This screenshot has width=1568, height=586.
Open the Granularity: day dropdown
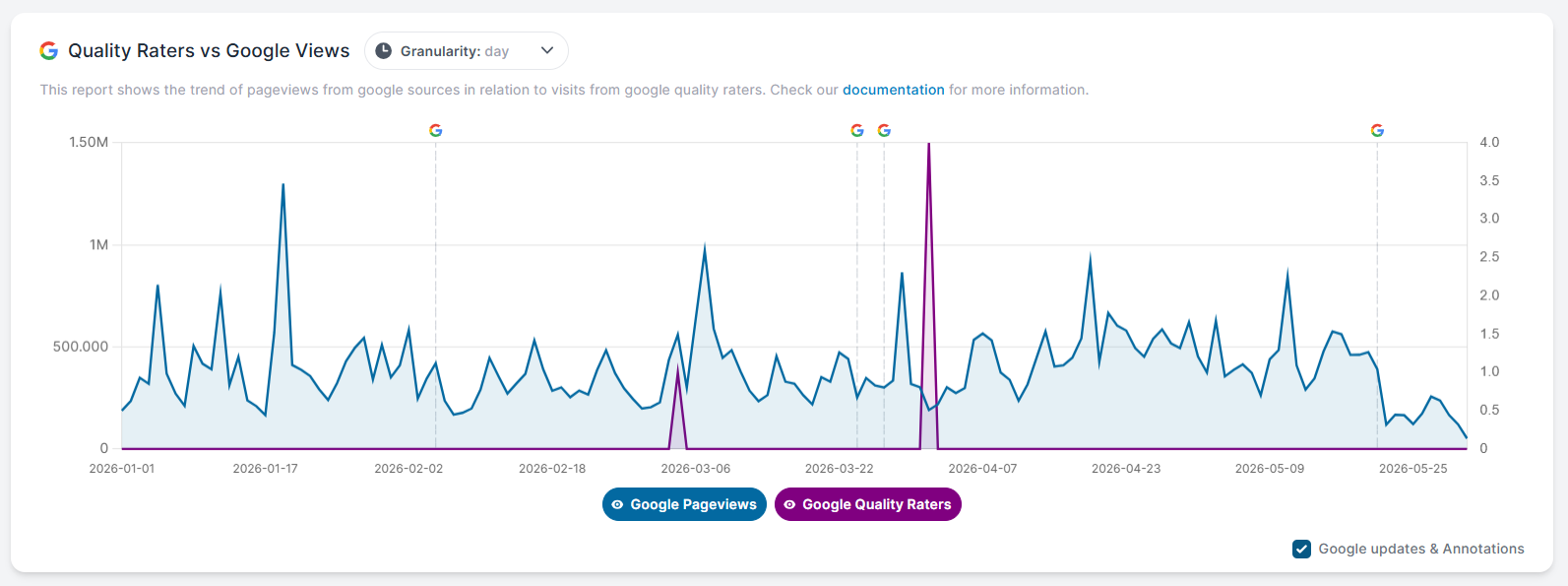(x=466, y=51)
